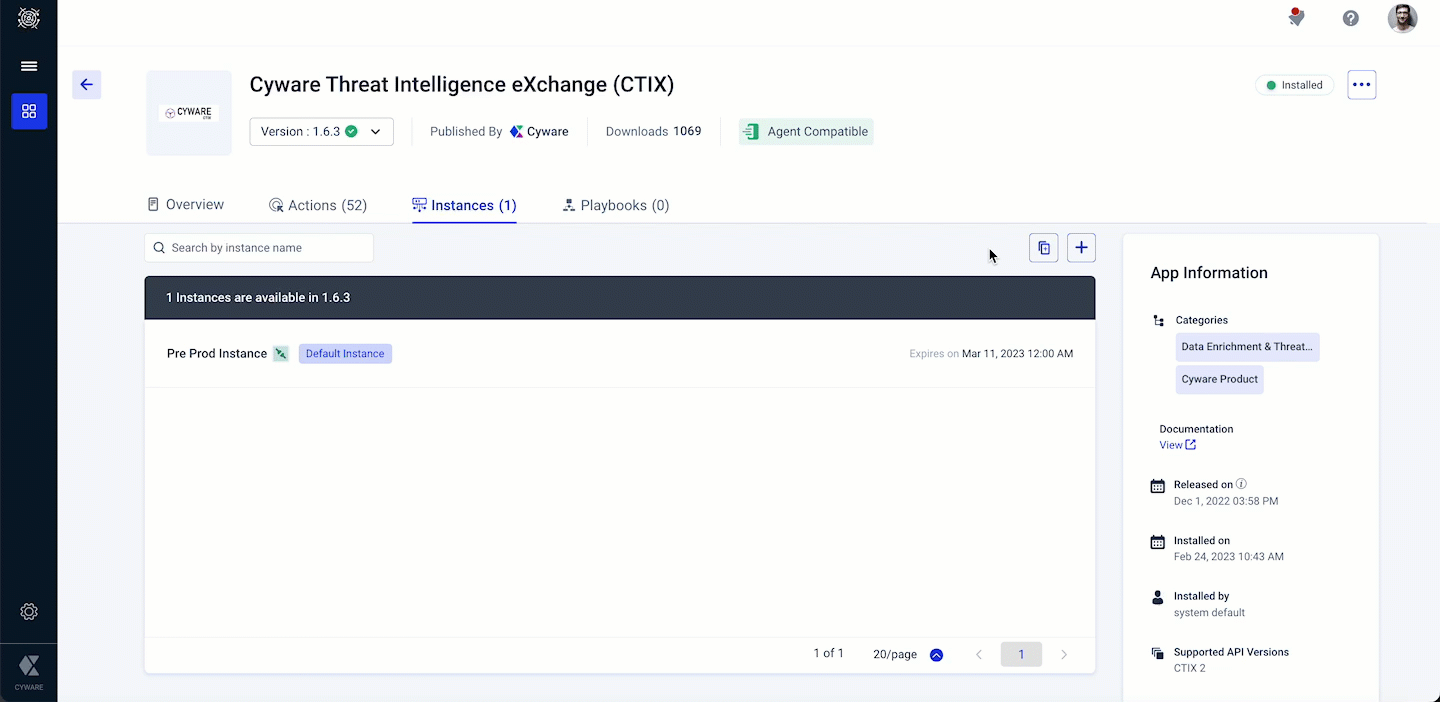Screen dimensions: 1440x702
Task: Switch to the Actions (52) tab
Action: point(318,205)
